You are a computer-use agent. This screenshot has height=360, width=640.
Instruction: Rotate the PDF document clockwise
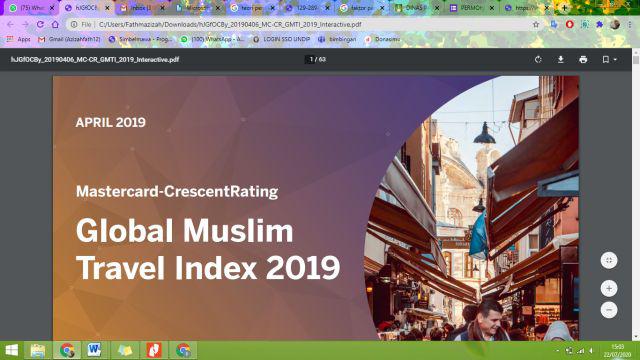(538, 60)
